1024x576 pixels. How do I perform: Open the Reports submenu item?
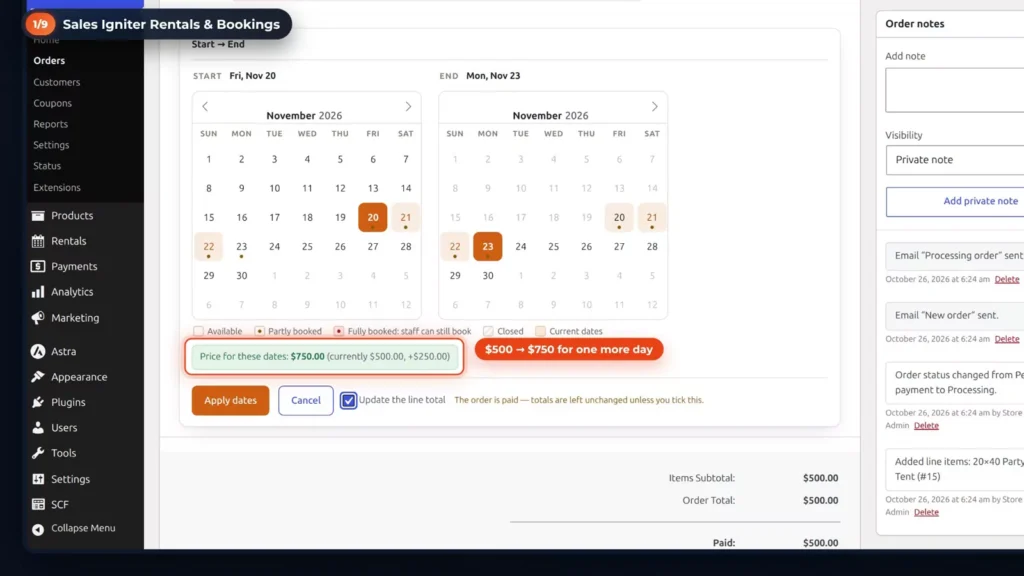click(50, 124)
